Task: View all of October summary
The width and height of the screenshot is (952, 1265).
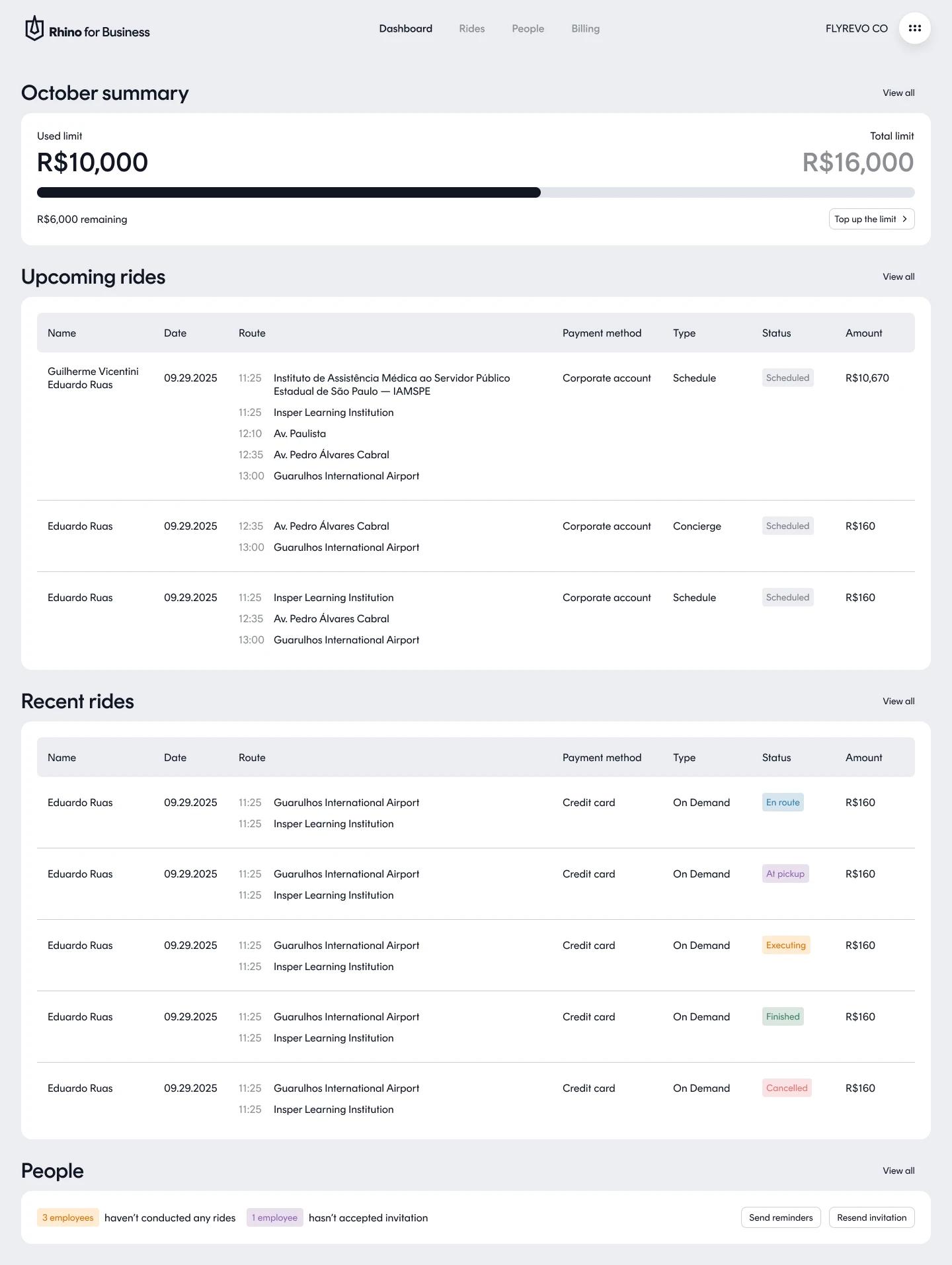Action: (x=898, y=93)
